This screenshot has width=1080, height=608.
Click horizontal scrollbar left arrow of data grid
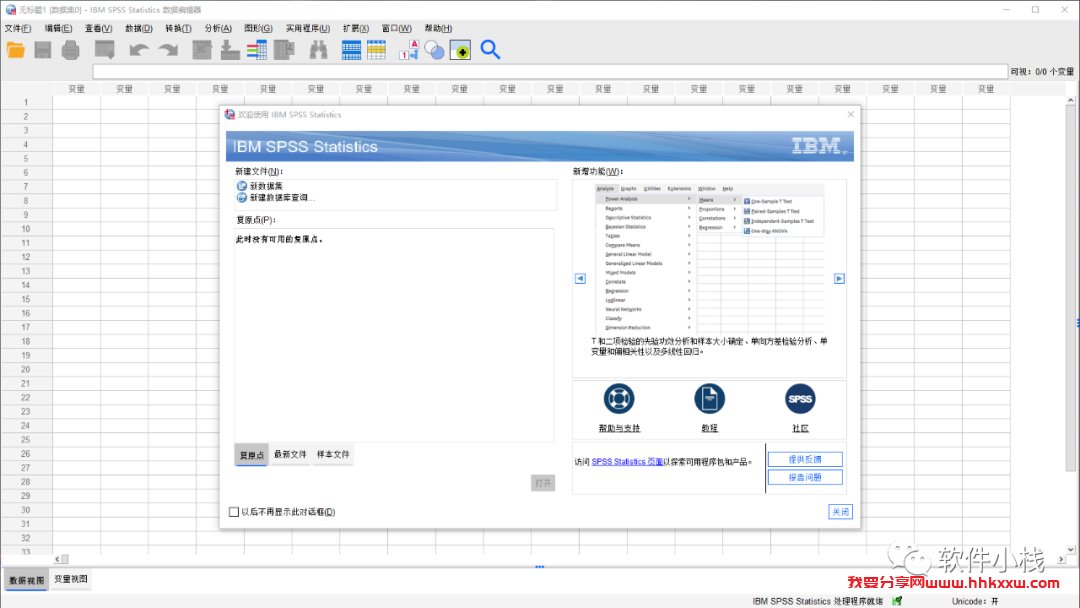pos(58,559)
